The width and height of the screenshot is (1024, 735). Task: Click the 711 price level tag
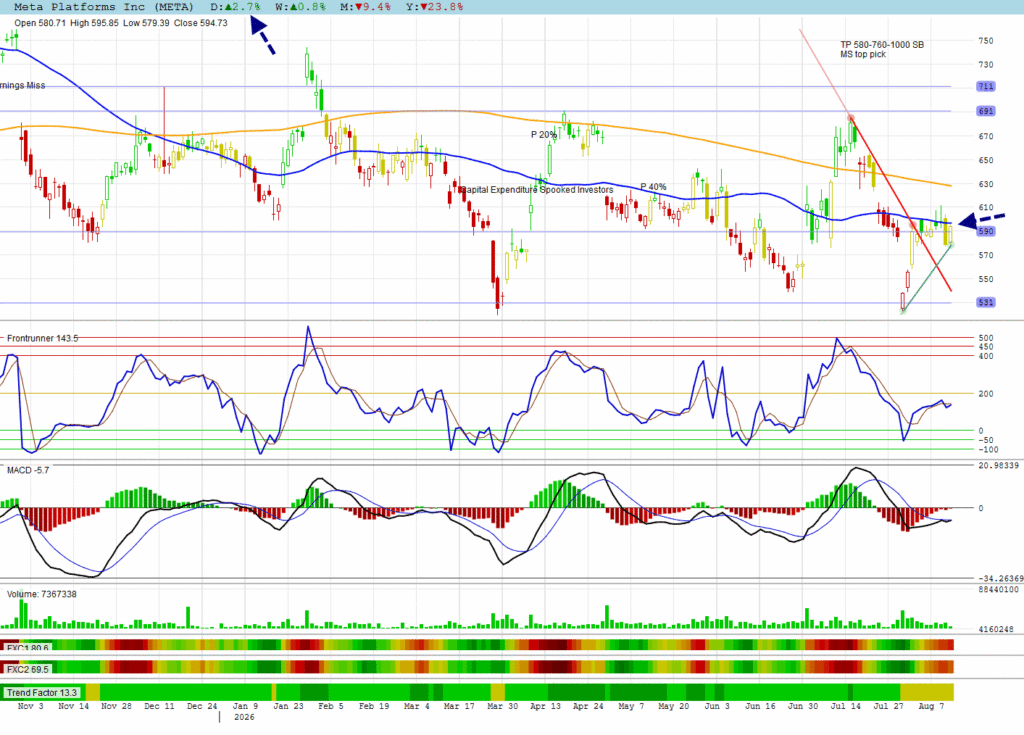[985, 86]
